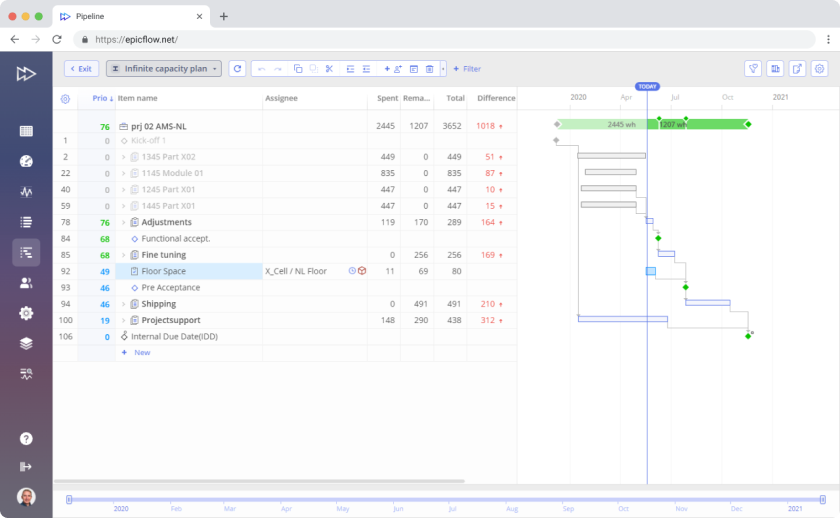
Task: Click the redo arrow in toolbar
Action: pyautogui.click(x=278, y=69)
